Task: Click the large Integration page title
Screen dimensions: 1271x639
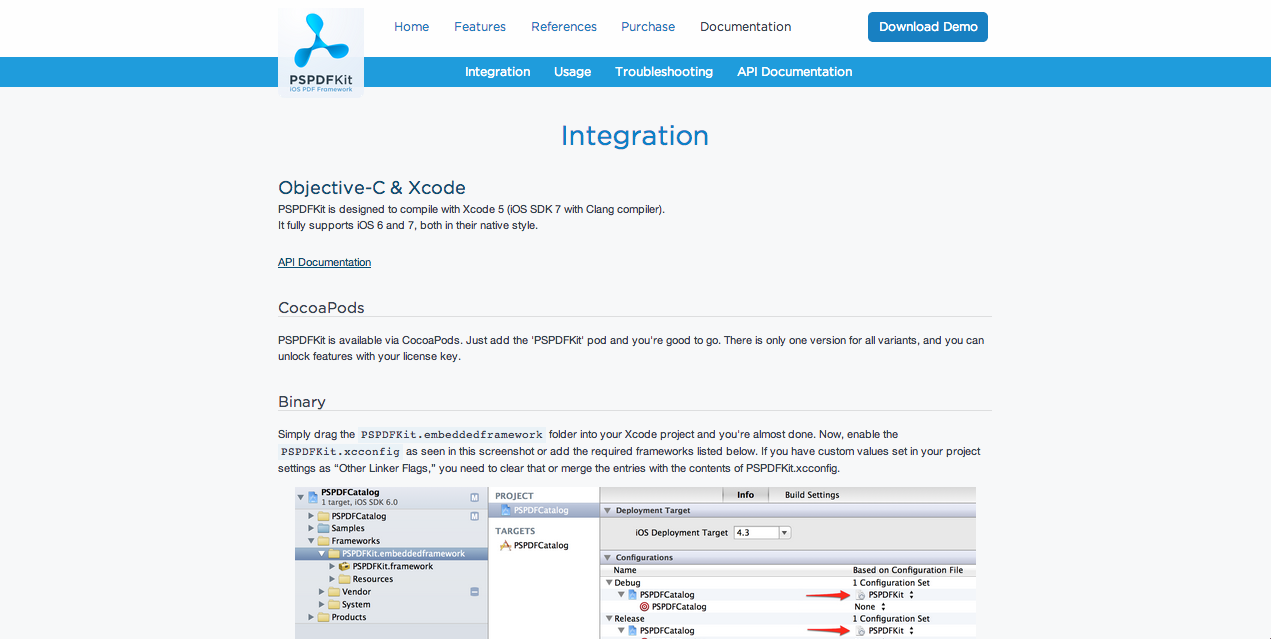Action: pos(635,136)
